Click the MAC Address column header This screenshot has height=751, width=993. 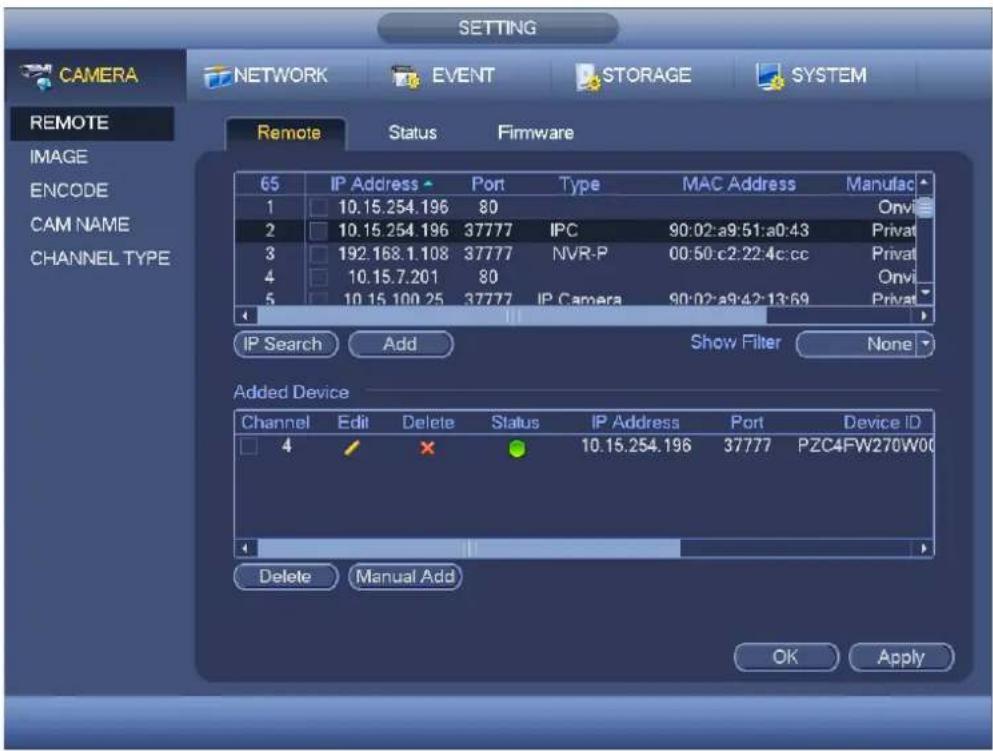pos(738,184)
